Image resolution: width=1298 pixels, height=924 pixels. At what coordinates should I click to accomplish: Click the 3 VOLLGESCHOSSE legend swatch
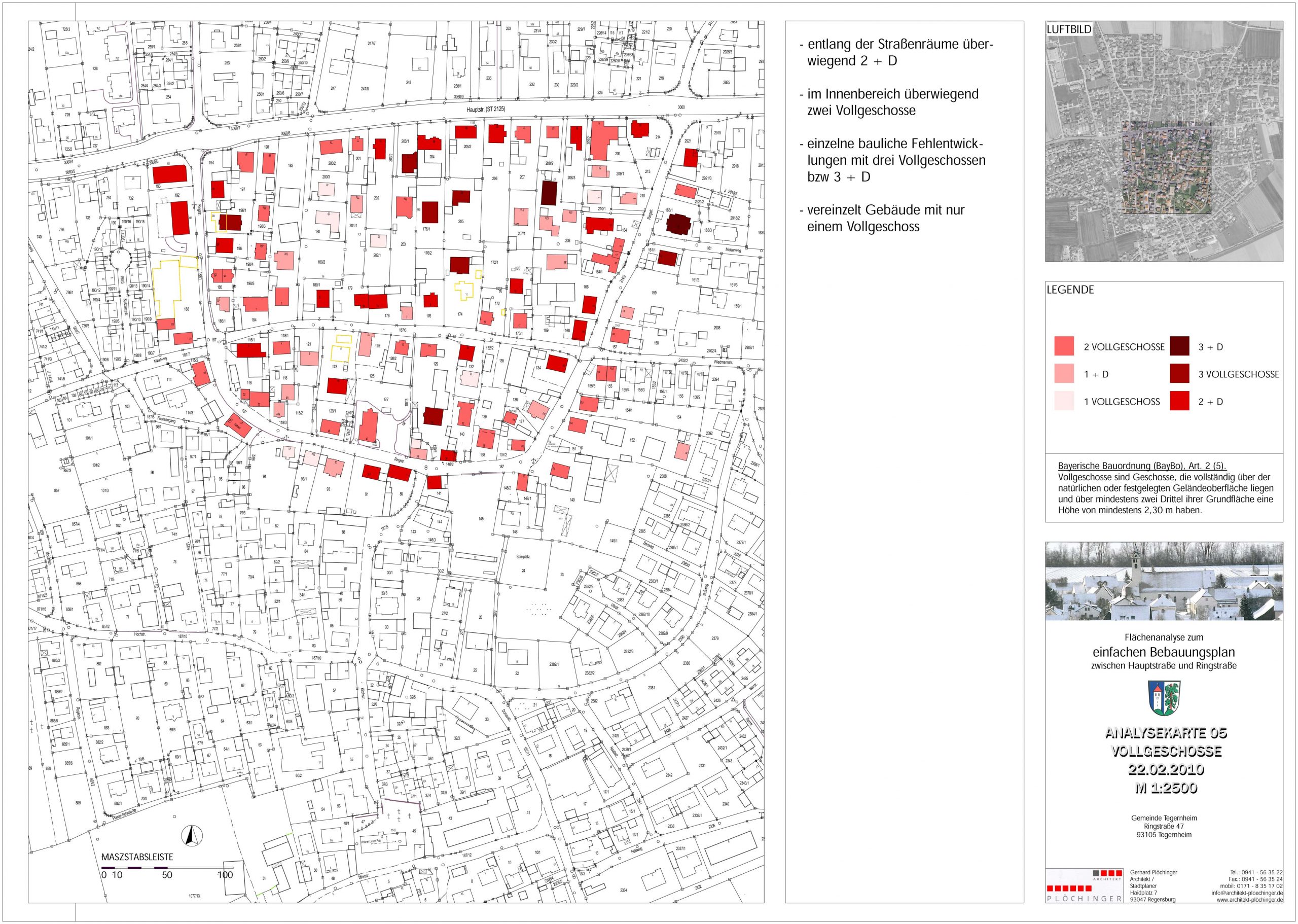[1180, 373]
